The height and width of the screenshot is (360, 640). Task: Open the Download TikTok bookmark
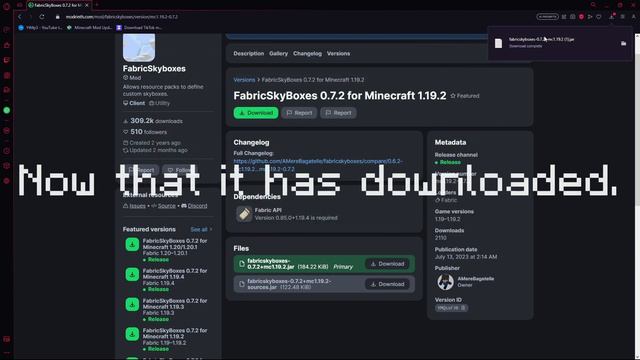pyautogui.click(x=139, y=28)
